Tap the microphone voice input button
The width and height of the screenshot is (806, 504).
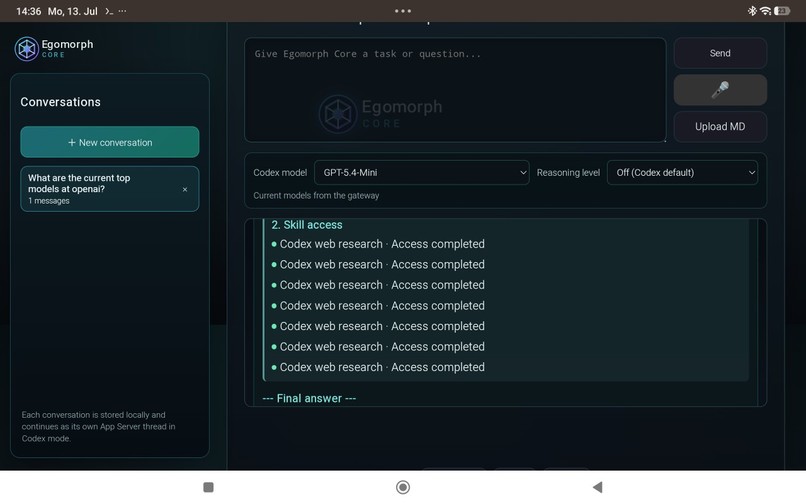tap(720, 90)
